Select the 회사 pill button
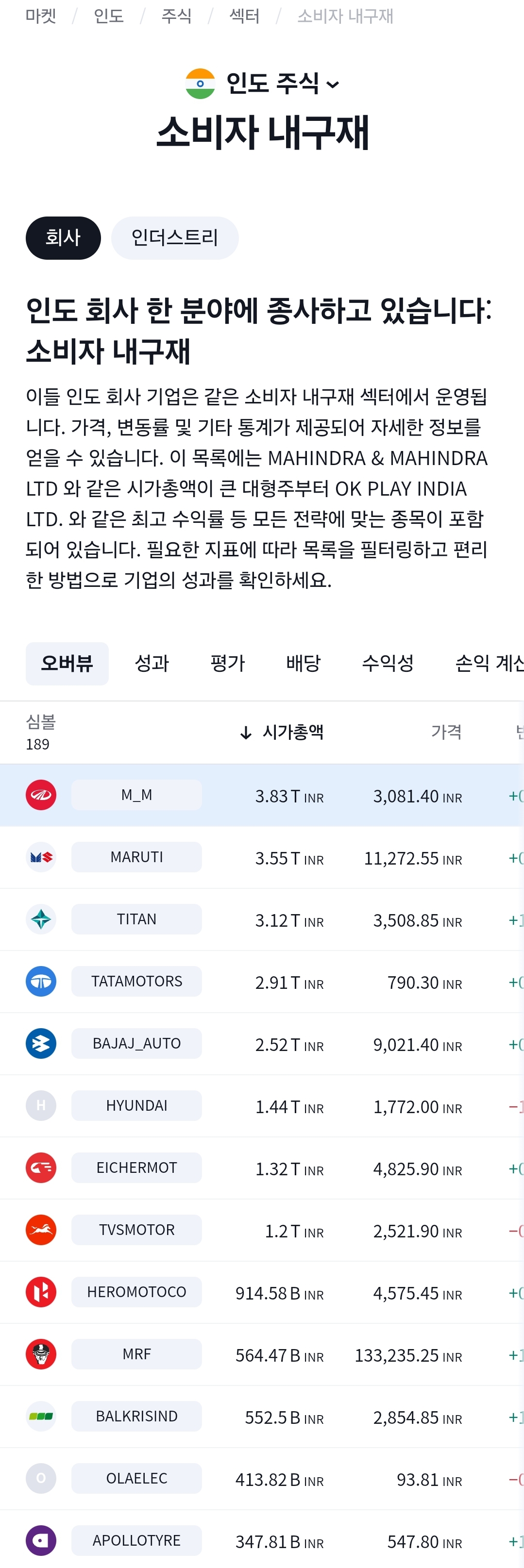The image size is (524, 1568). [x=63, y=238]
